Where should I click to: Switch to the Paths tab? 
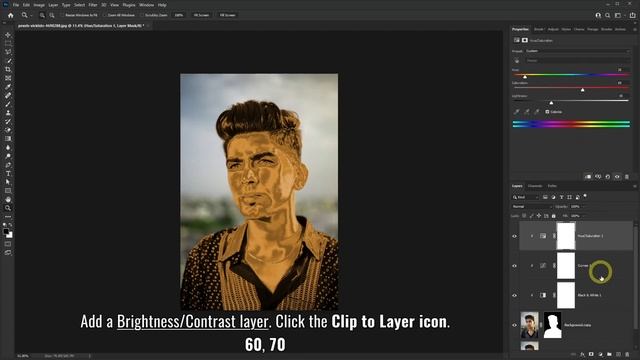point(552,186)
